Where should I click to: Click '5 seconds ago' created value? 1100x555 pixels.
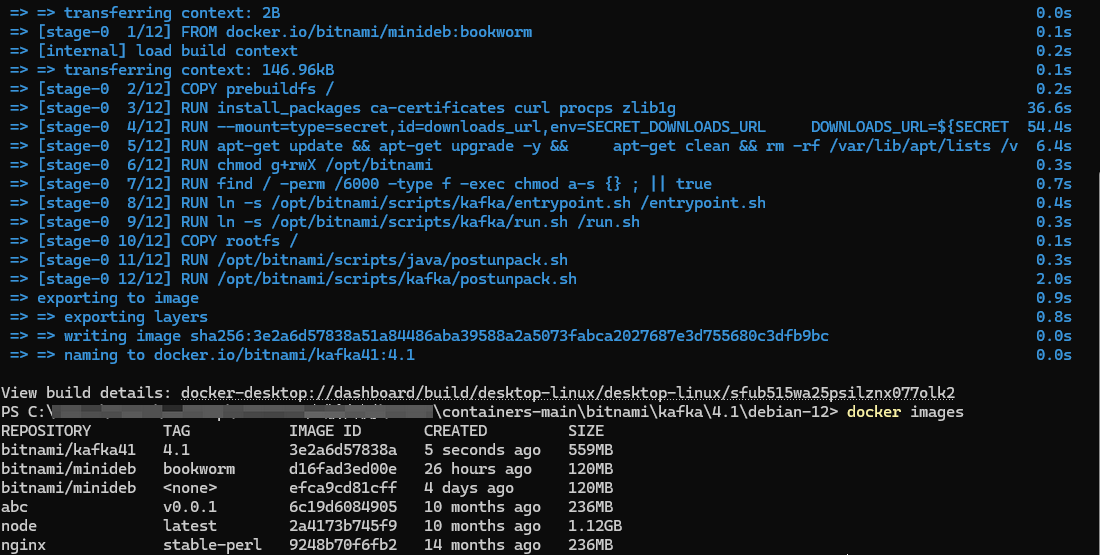tap(482, 450)
